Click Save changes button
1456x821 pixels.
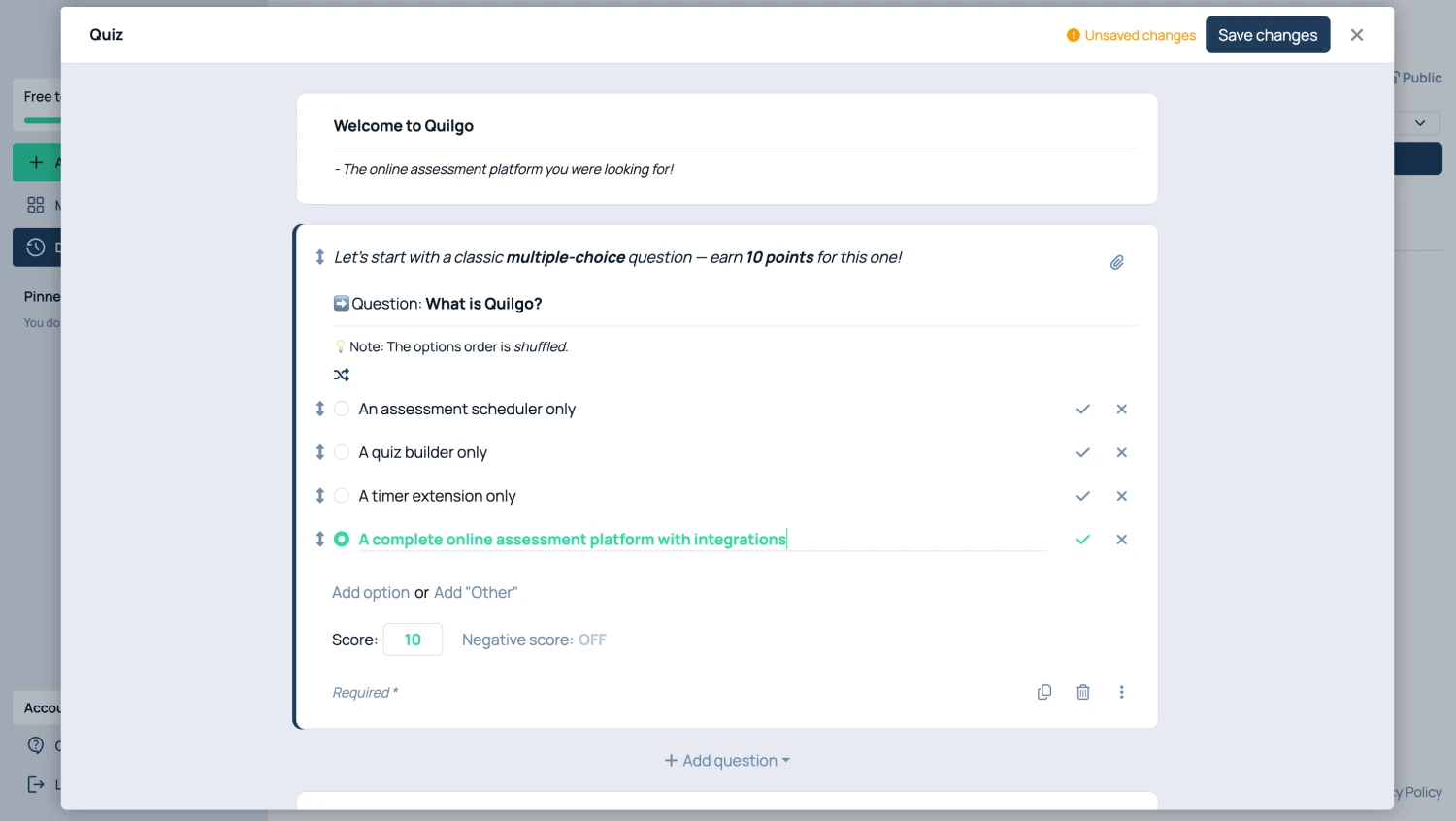[x=1267, y=35]
